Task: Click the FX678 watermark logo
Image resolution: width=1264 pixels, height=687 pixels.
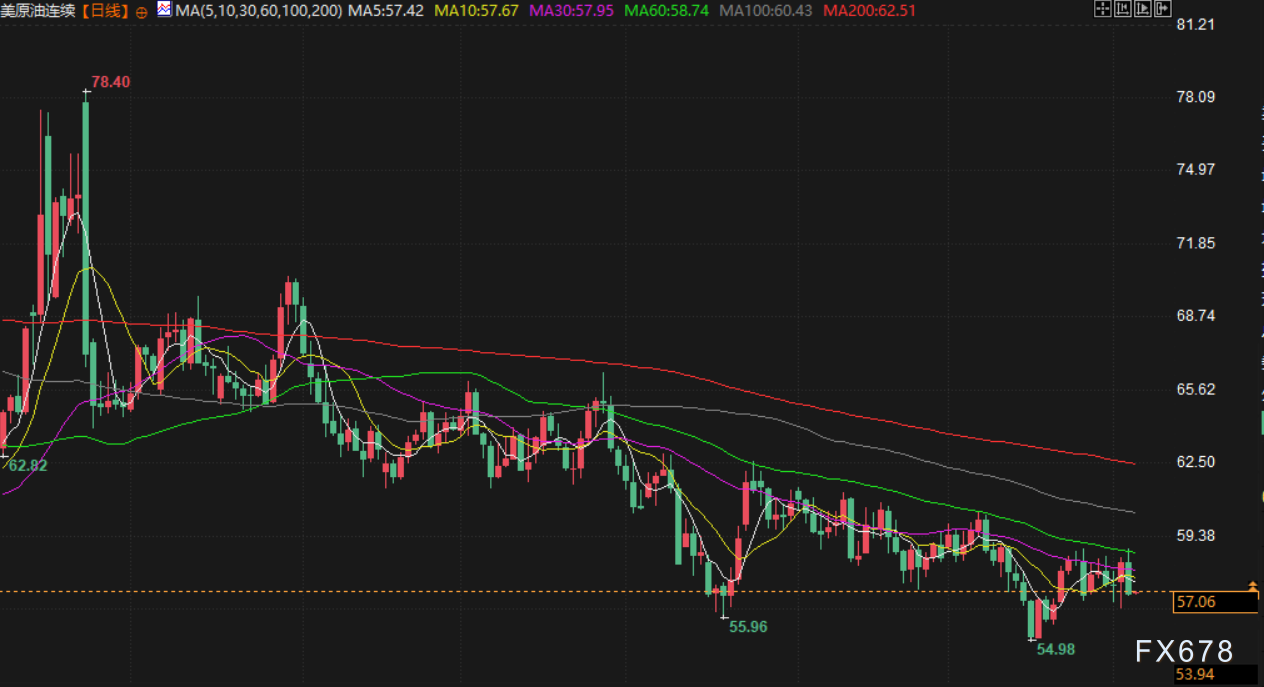Action: pyautogui.click(x=1184, y=652)
